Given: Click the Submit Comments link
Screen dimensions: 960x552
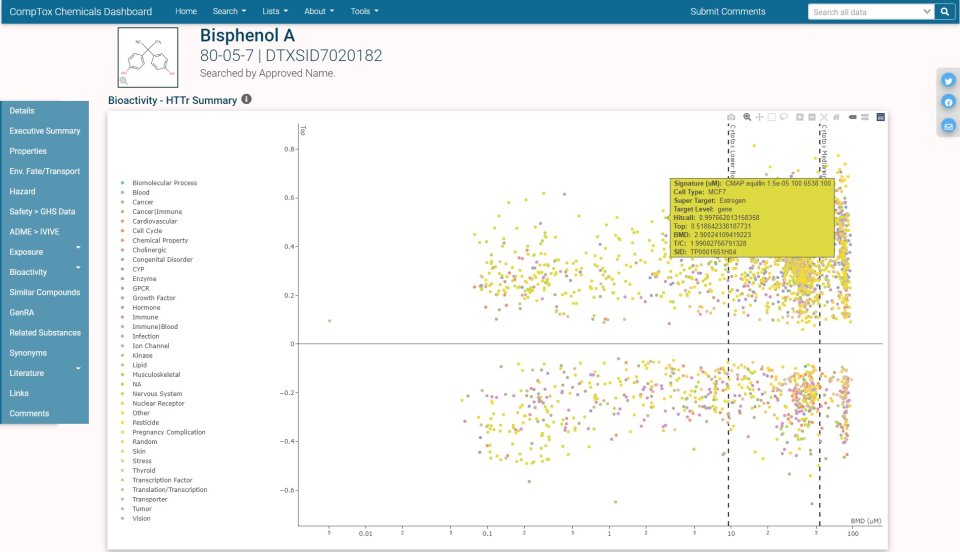Looking at the screenshot, I should tap(727, 11).
